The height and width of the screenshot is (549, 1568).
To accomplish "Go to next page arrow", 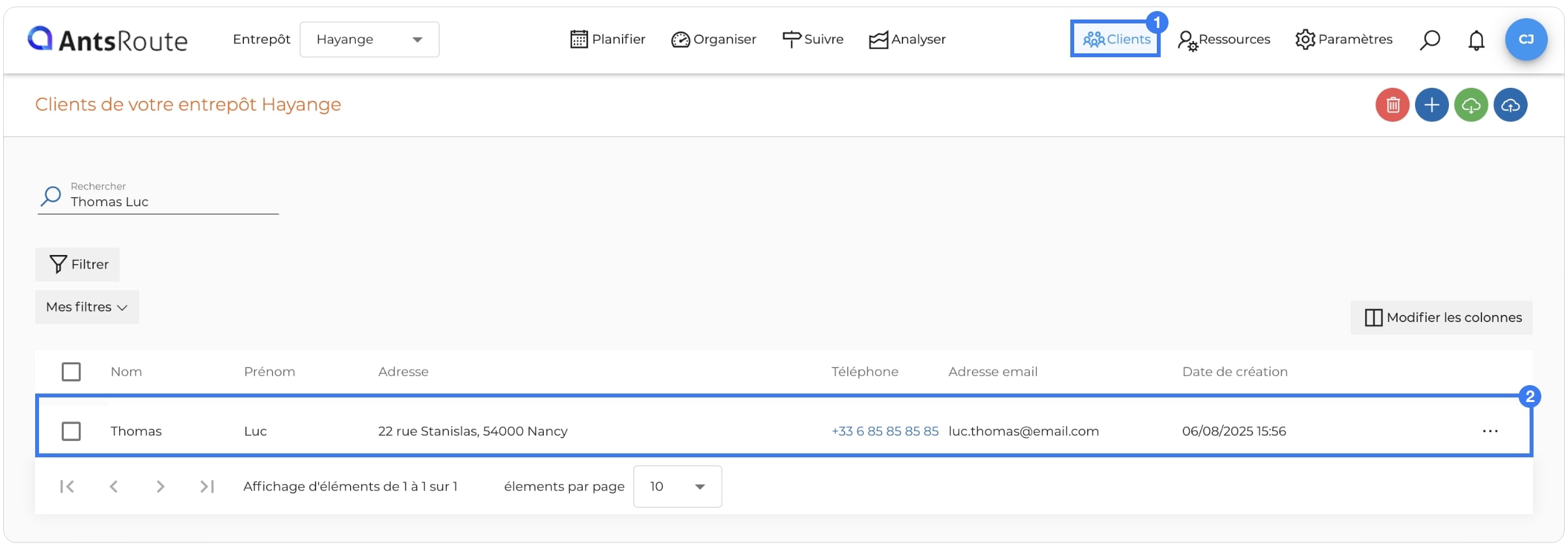I will point(160,487).
